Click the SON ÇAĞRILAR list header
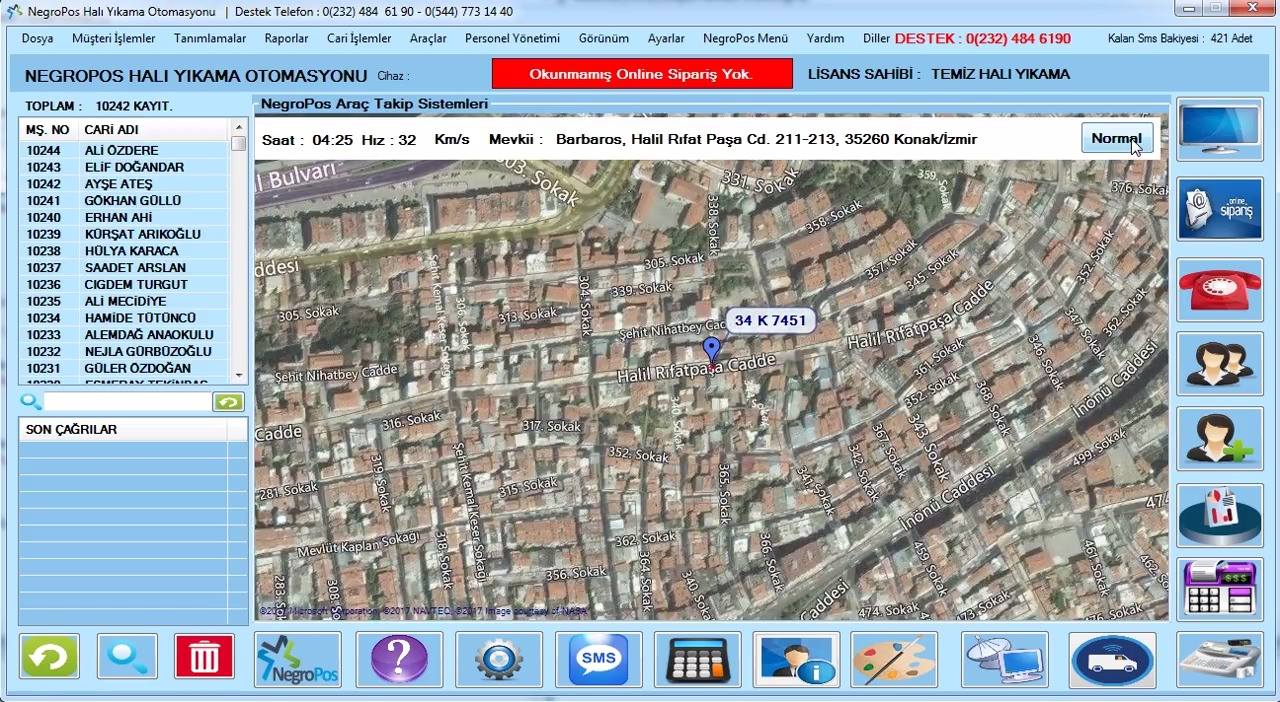The height and width of the screenshot is (702, 1280). 123,430
